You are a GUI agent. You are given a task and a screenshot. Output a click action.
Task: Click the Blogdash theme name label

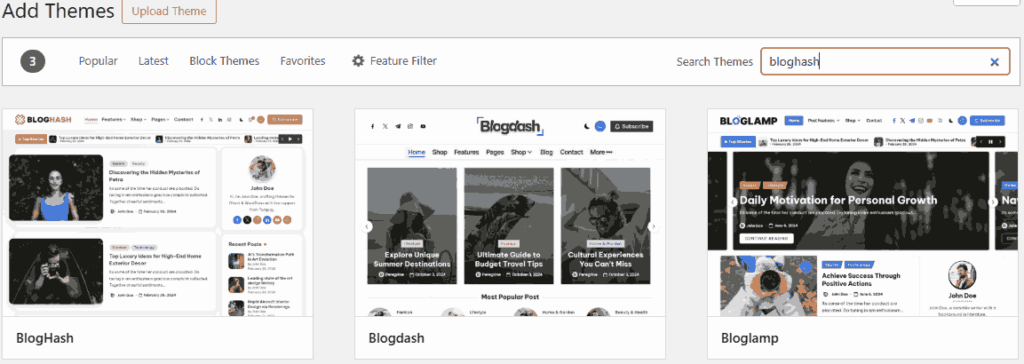click(x=396, y=339)
